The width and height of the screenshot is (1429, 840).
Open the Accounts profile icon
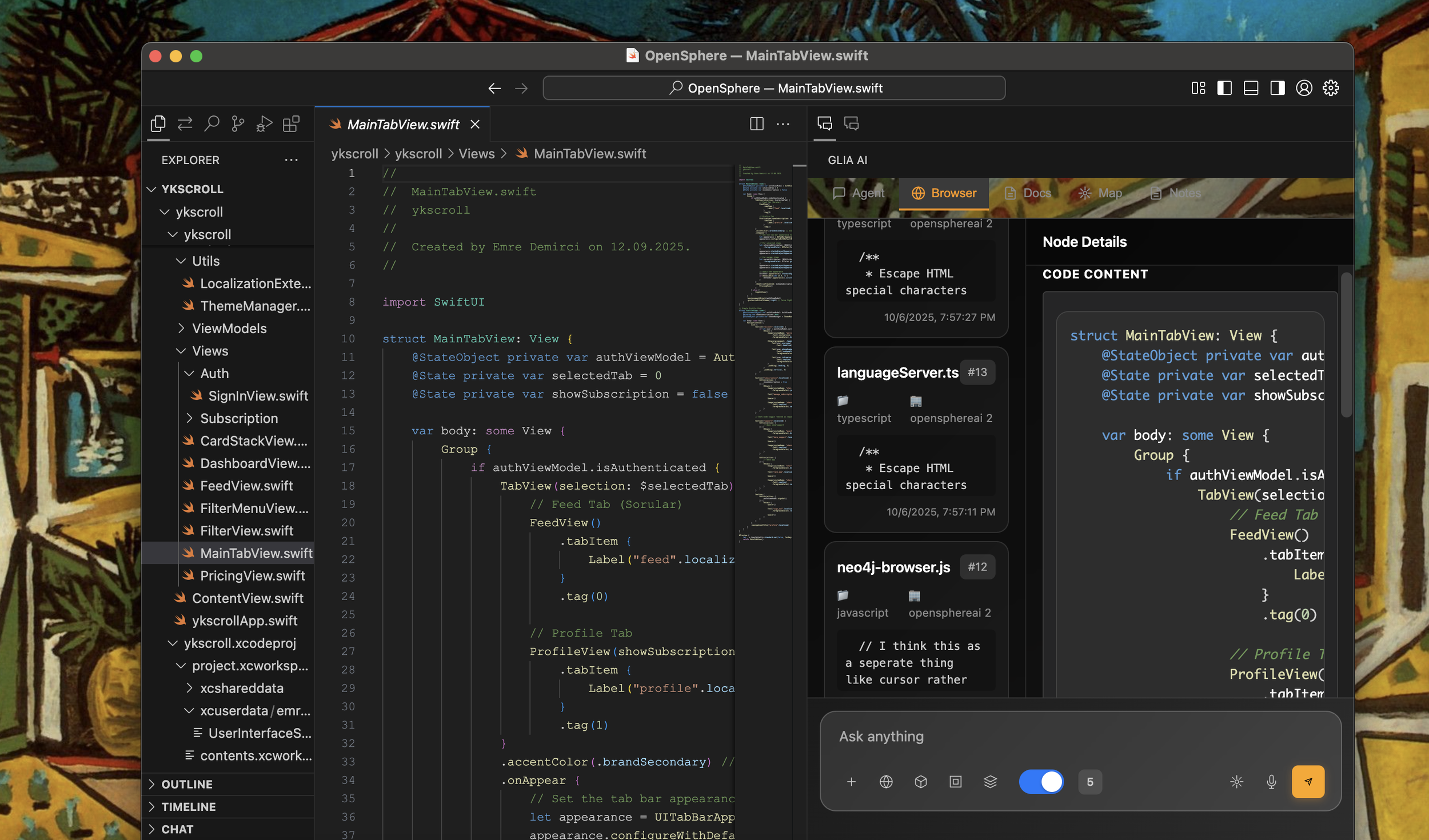pyautogui.click(x=1304, y=87)
